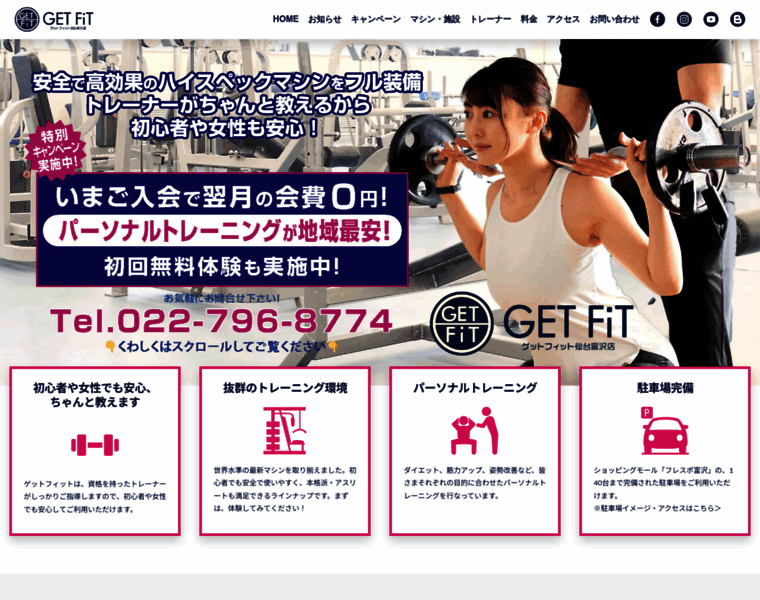Click the headline 安全で高効果のハイスペックマシンをフル装備
The width and height of the screenshot is (760, 600).
(x=228, y=82)
